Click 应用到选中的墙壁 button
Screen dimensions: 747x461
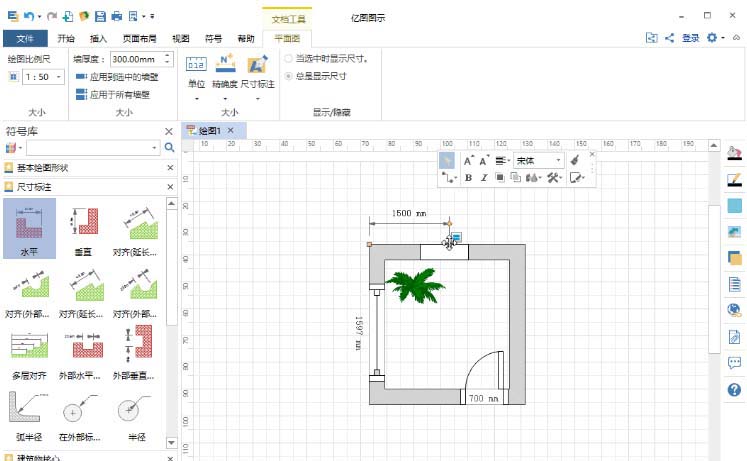tap(116, 76)
